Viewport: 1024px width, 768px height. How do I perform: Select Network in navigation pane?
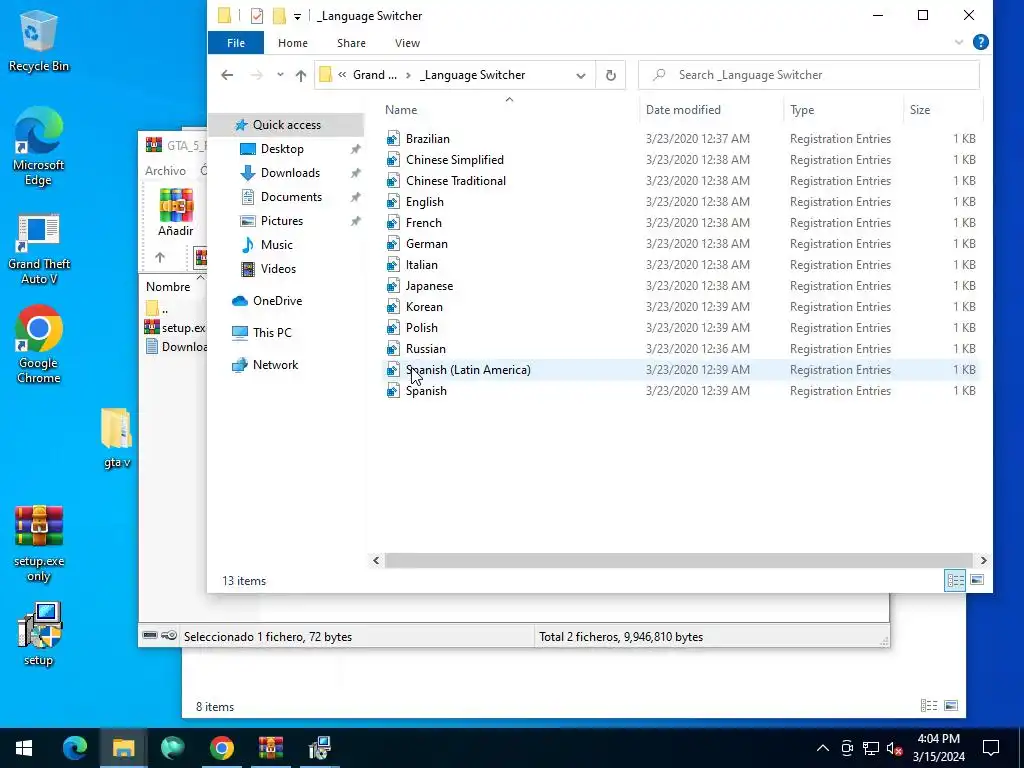(275, 365)
